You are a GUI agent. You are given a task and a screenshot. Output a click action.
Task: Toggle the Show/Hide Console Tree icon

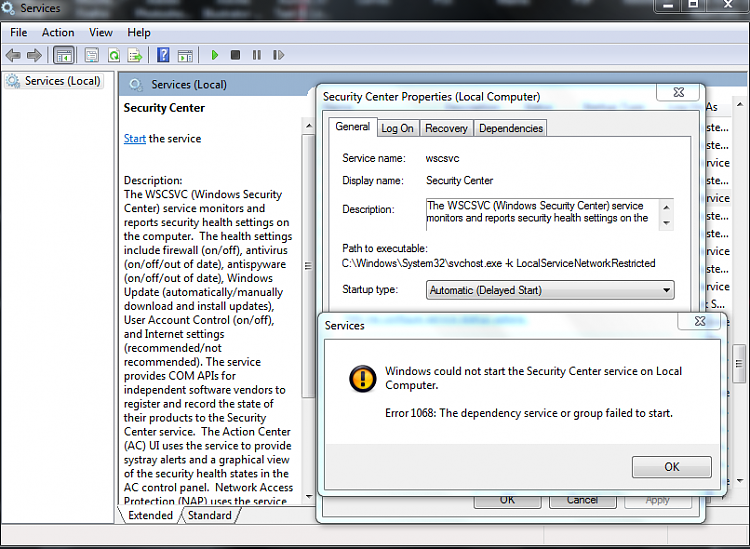pos(64,55)
